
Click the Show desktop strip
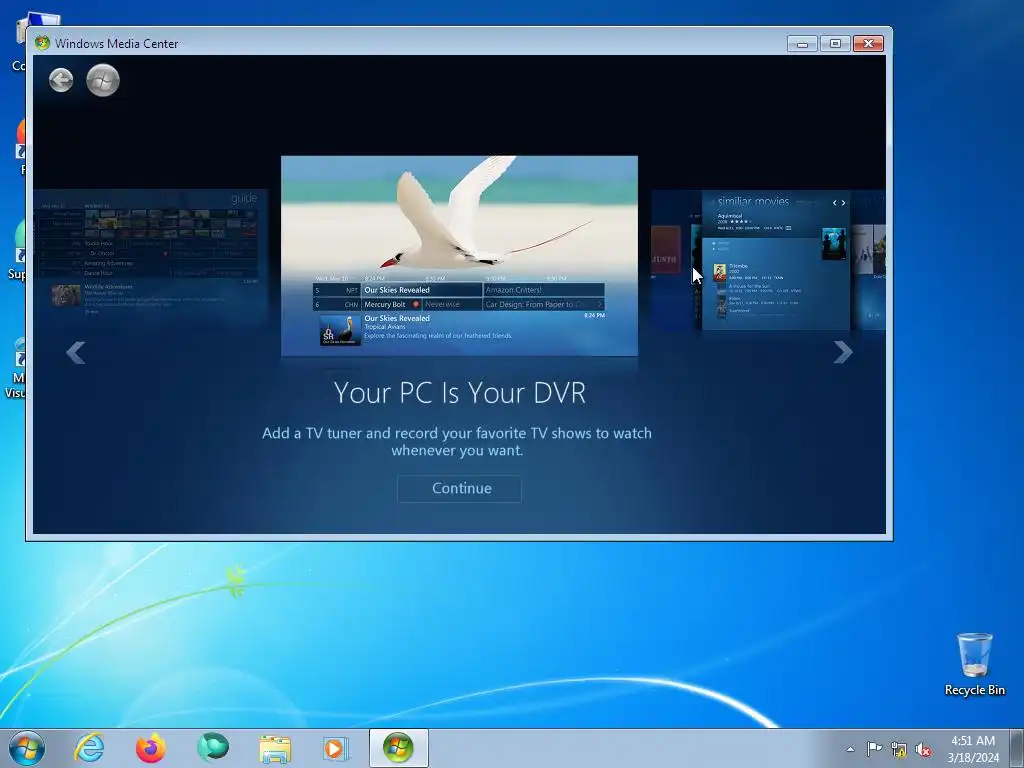(1019, 748)
